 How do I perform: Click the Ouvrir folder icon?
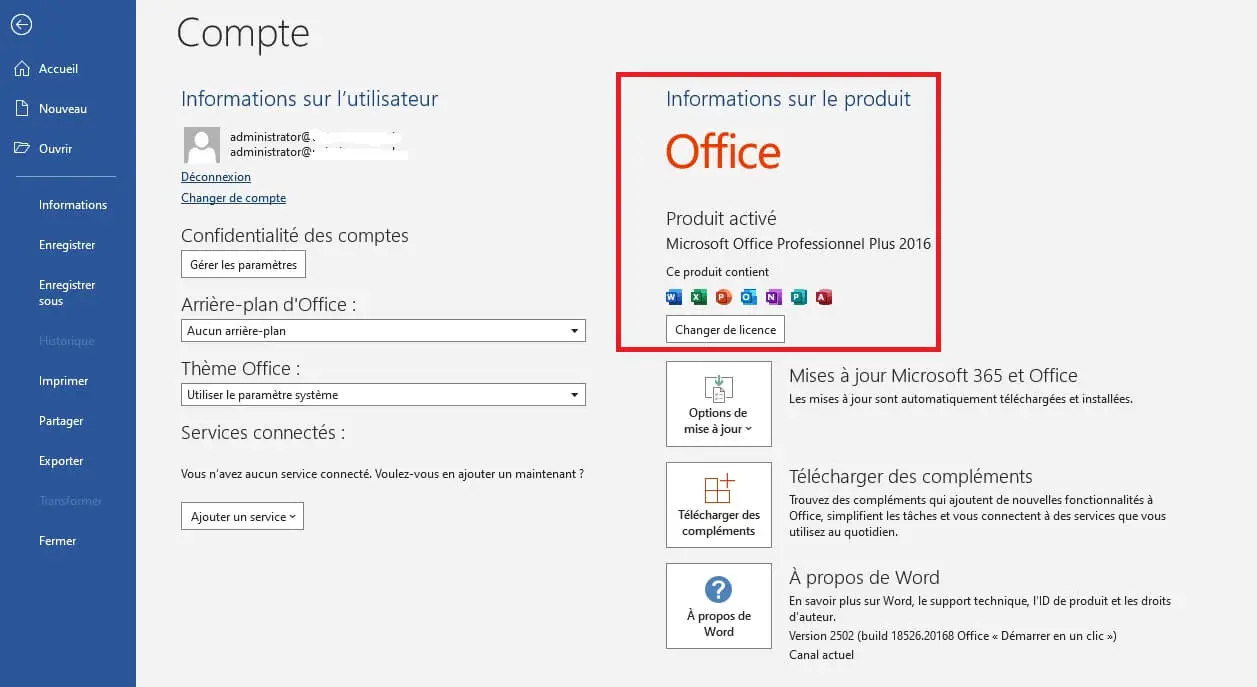(x=22, y=149)
